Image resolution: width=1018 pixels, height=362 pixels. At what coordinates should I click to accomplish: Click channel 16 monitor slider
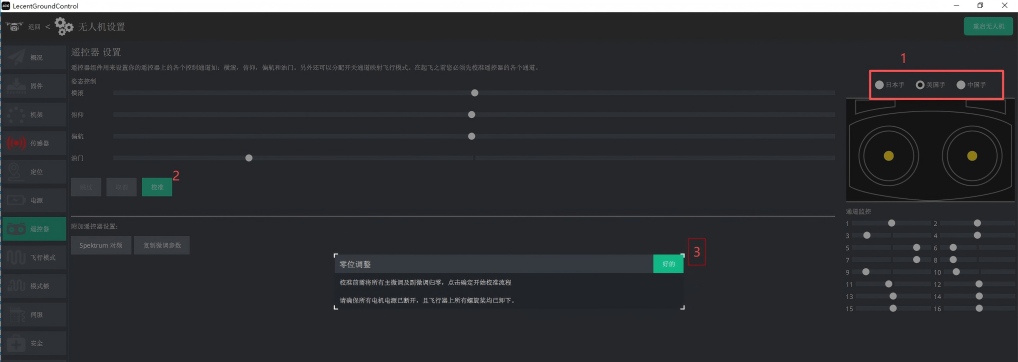[979, 308]
